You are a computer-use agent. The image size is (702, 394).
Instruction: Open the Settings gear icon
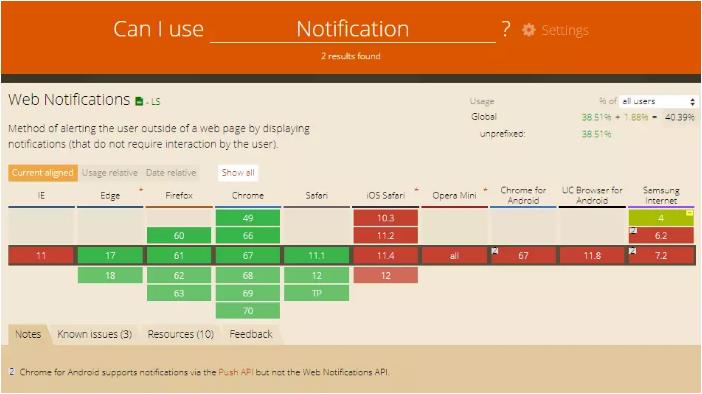[x=528, y=30]
